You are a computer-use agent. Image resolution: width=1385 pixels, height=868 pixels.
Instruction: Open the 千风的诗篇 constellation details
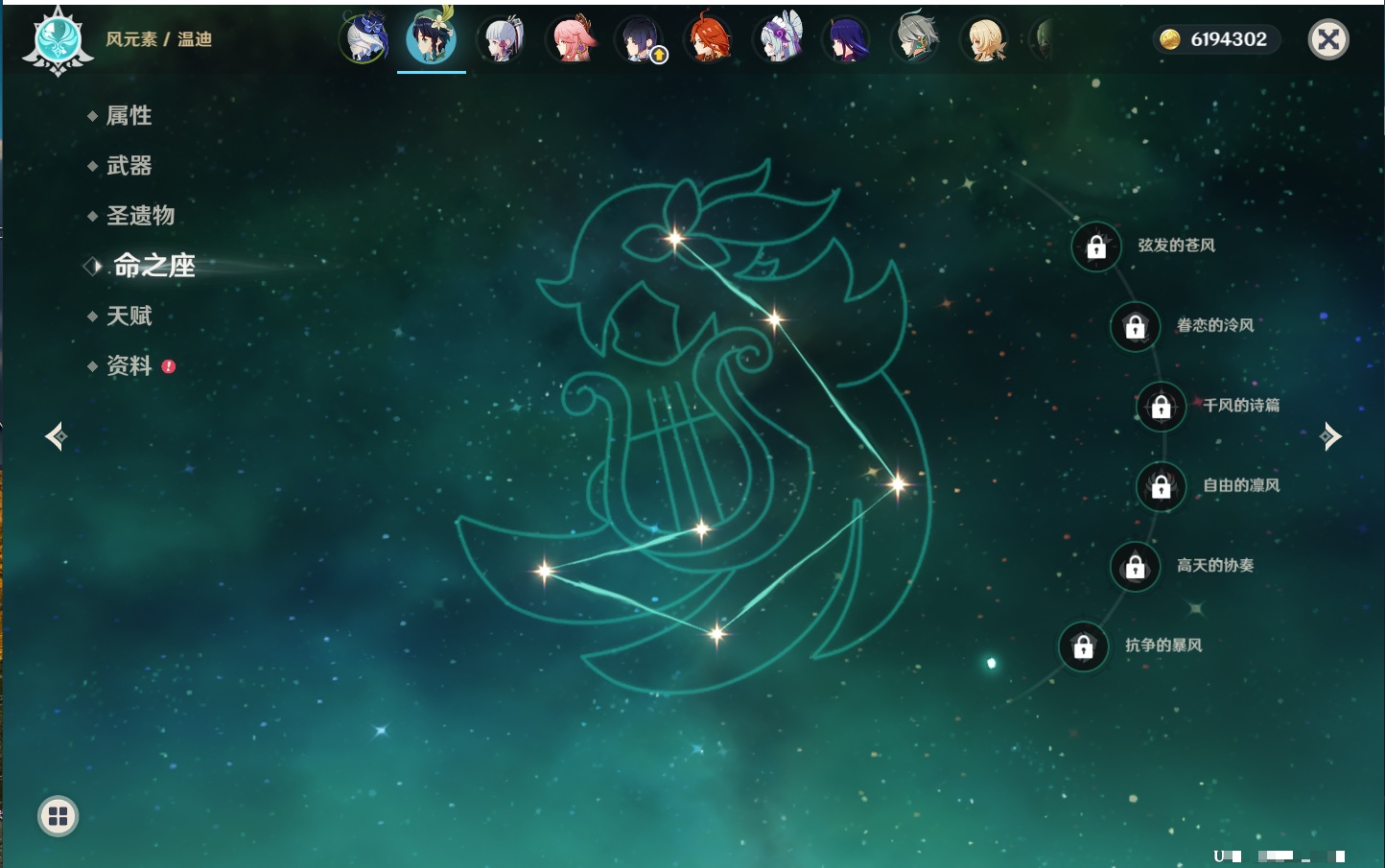1162,406
